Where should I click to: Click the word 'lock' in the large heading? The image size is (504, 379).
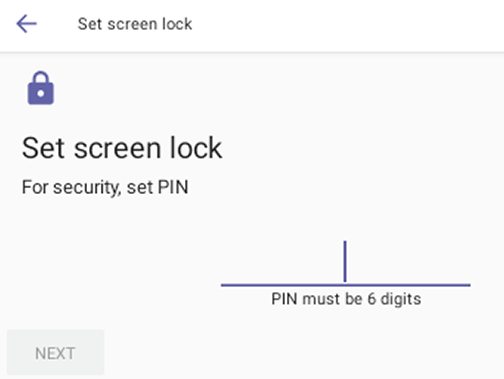pyautogui.click(x=196, y=148)
